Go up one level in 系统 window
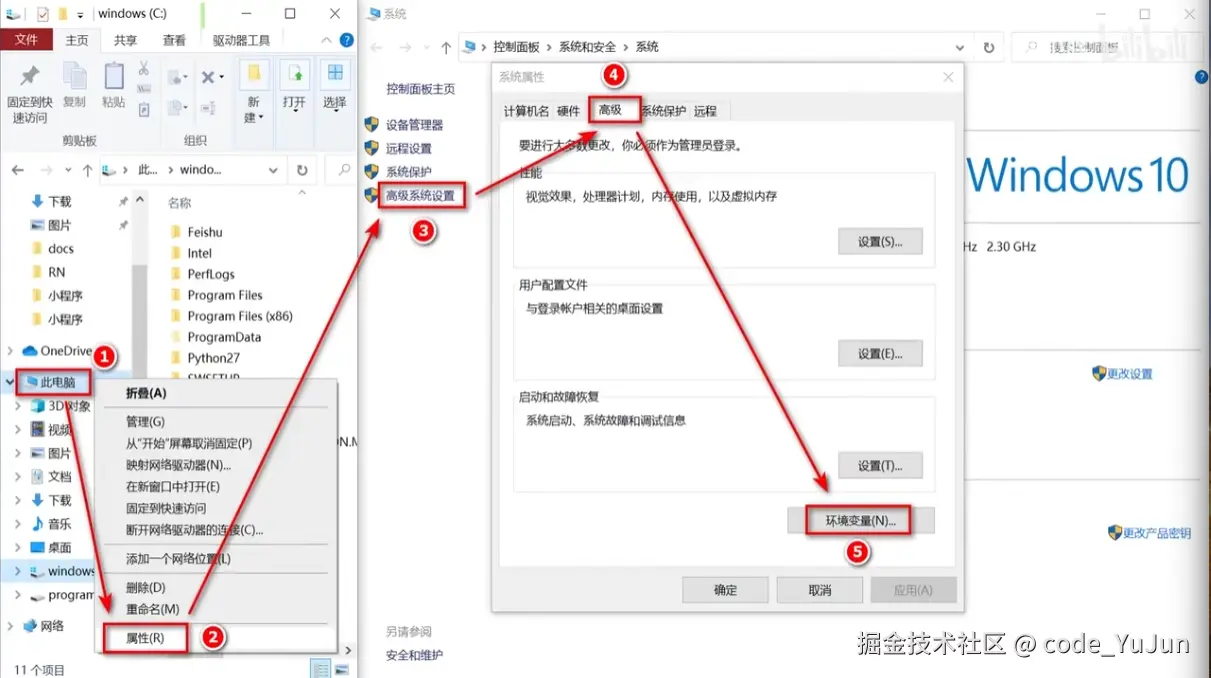Image resolution: width=1211 pixels, height=678 pixels. (x=446, y=47)
